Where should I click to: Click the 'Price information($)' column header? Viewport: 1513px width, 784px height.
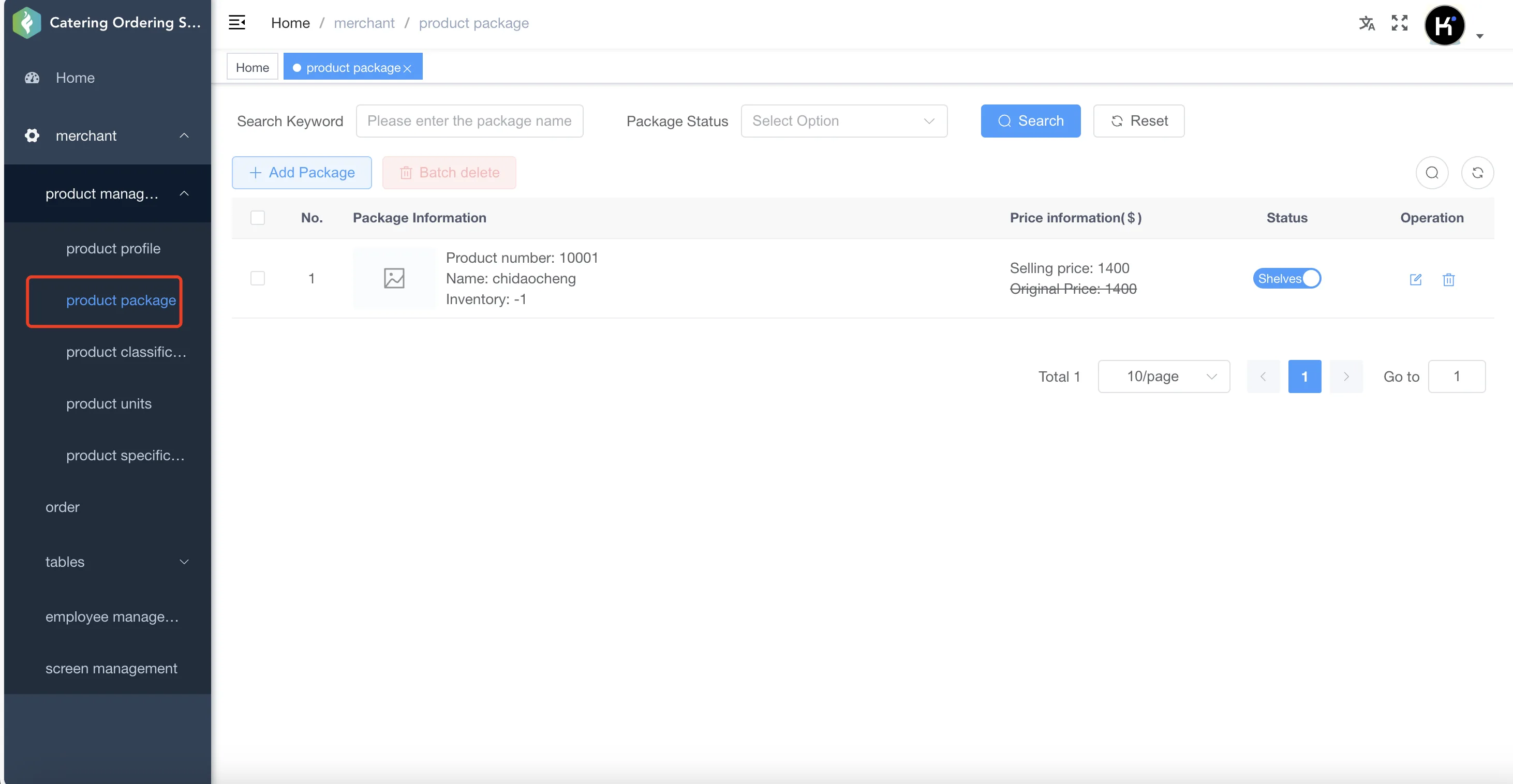tap(1075, 218)
